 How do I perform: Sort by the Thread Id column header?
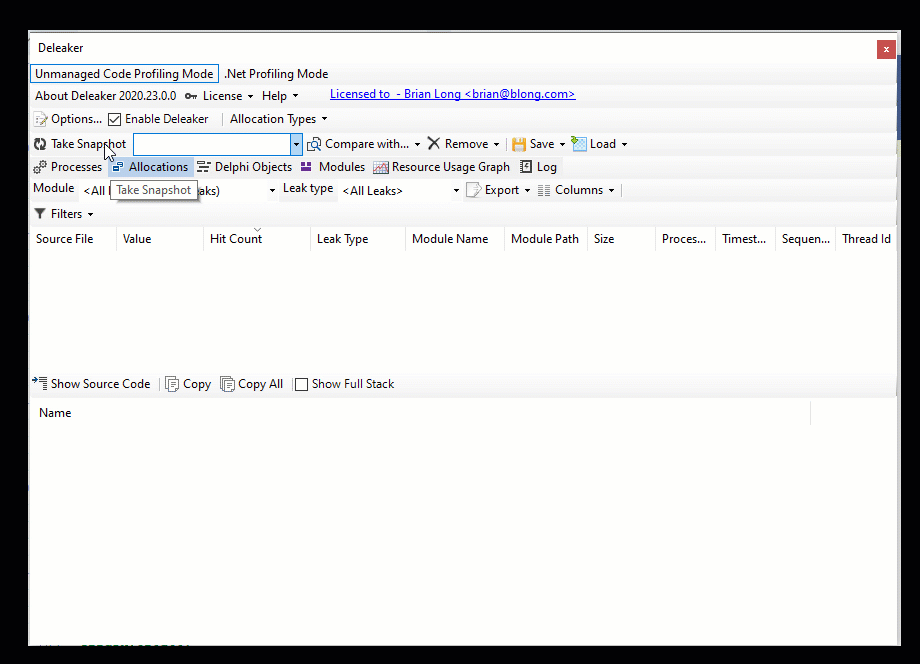[x=866, y=239]
